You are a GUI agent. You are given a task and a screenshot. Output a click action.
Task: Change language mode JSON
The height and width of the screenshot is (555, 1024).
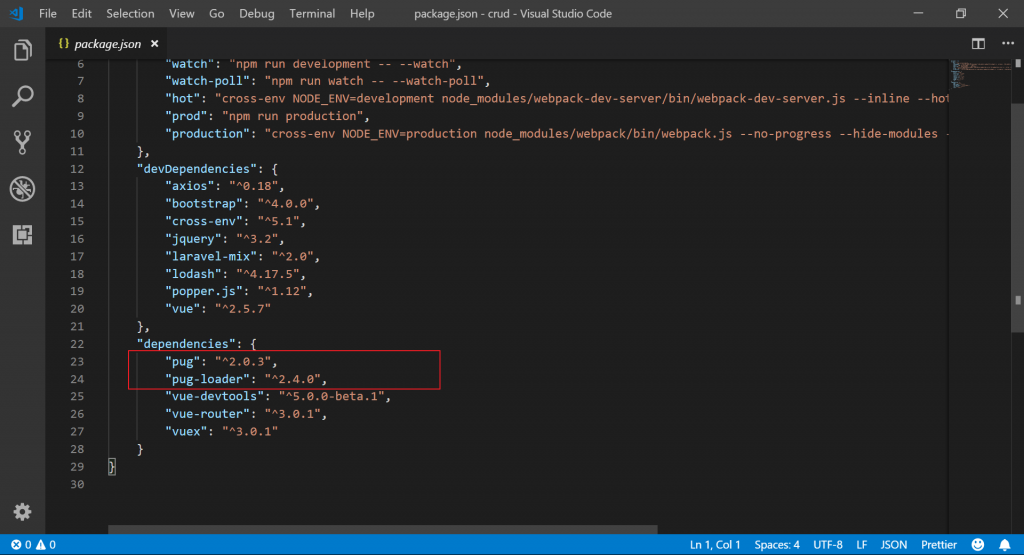pyautogui.click(x=893, y=545)
